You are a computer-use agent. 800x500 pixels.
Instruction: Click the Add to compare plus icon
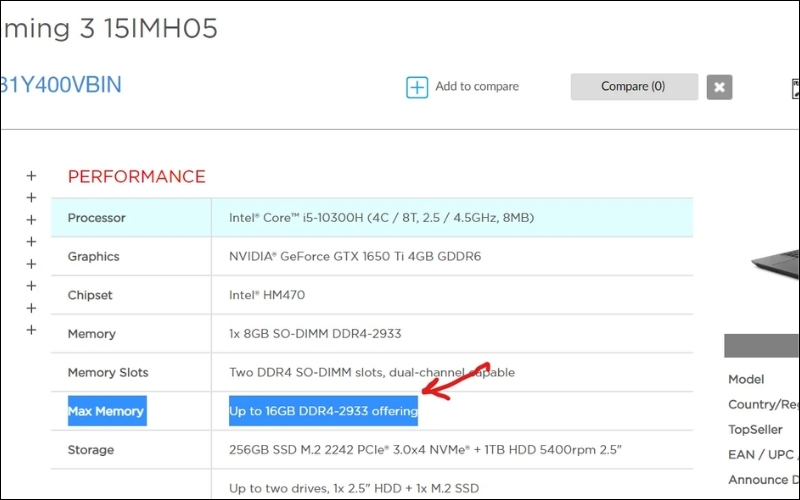[416, 87]
